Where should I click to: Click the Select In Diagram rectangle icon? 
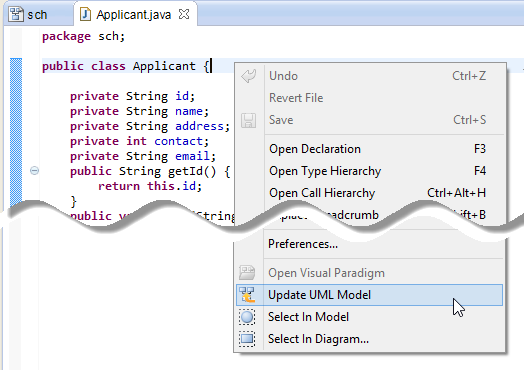(247, 339)
